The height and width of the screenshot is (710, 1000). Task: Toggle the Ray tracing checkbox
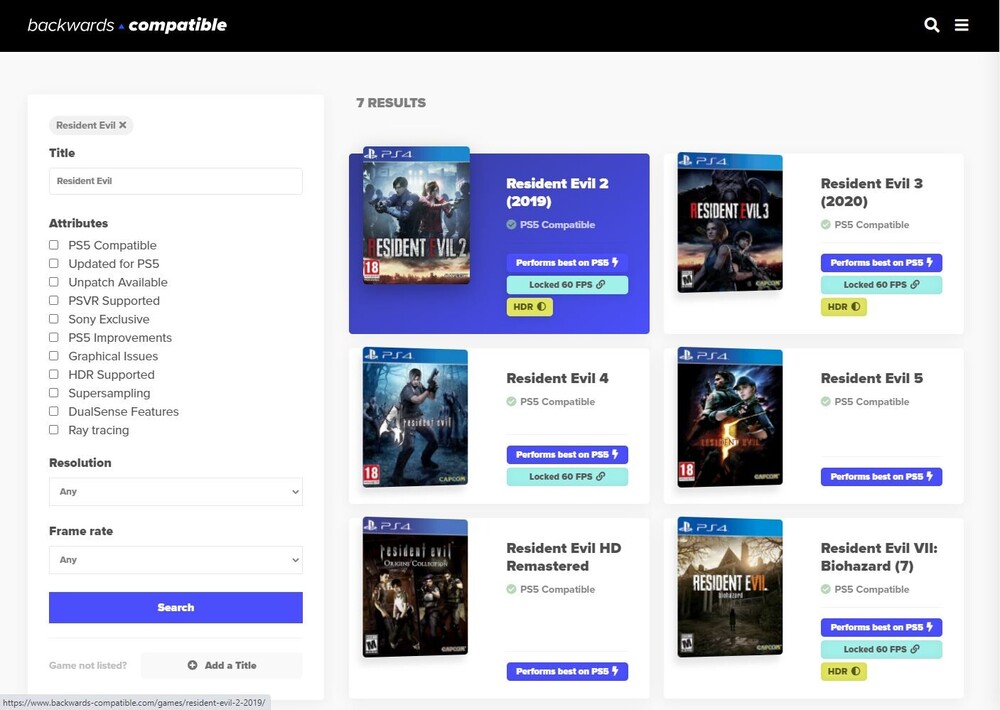pyautogui.click(x=54, y=430)
